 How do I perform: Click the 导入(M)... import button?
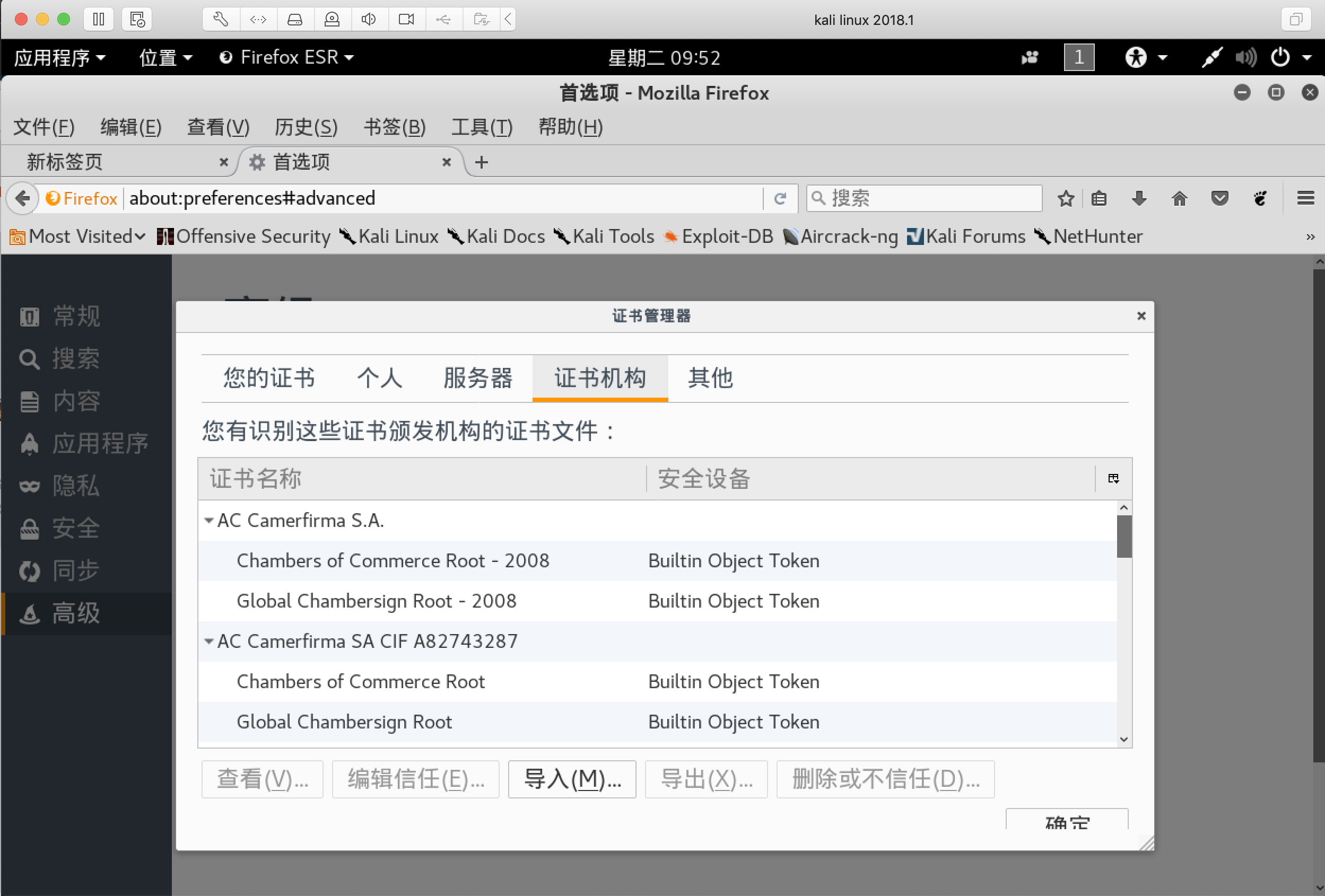coord(572,779)
